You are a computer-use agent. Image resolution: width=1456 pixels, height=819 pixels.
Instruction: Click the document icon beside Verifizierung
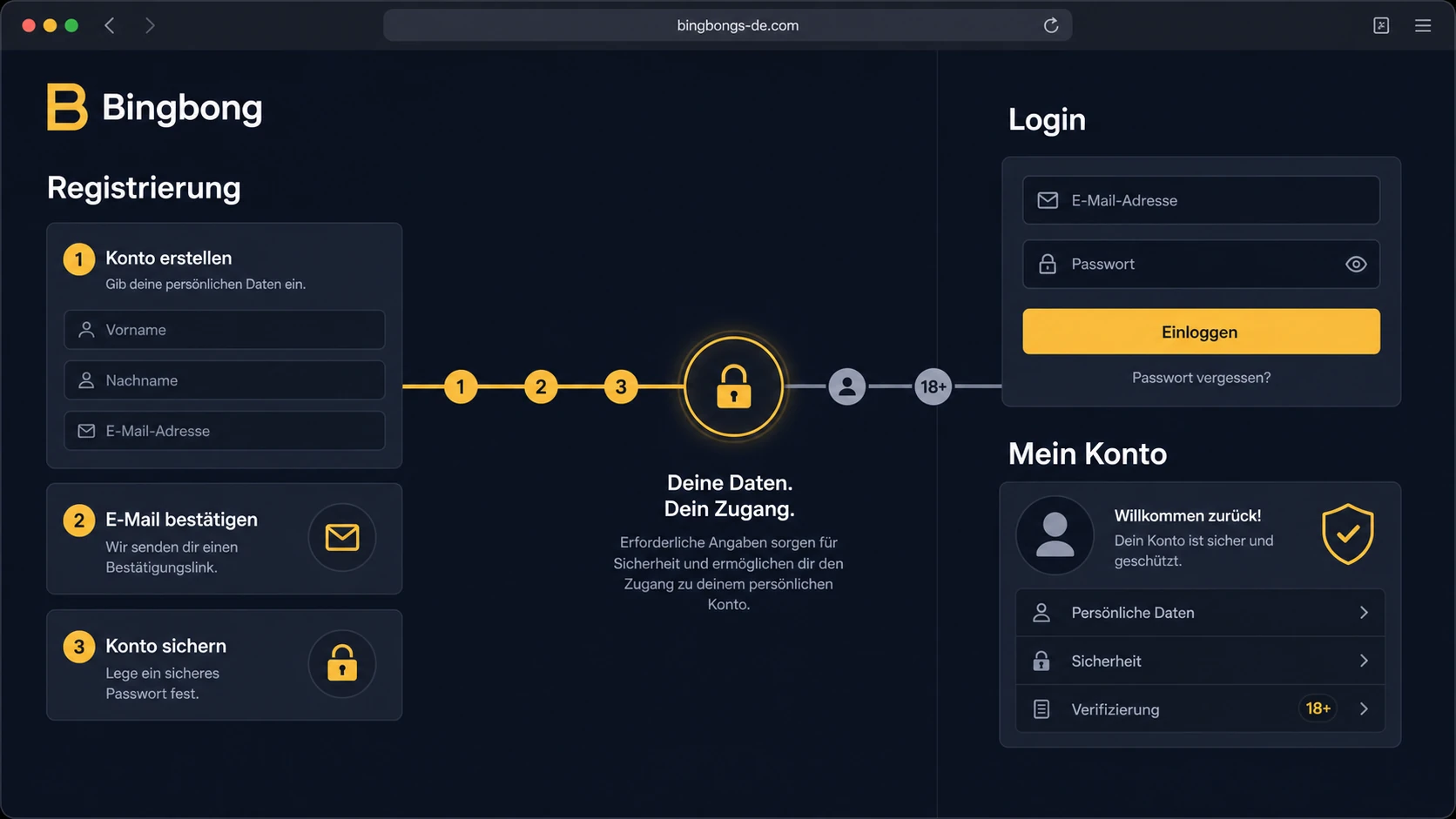[x=1041, y=709]
